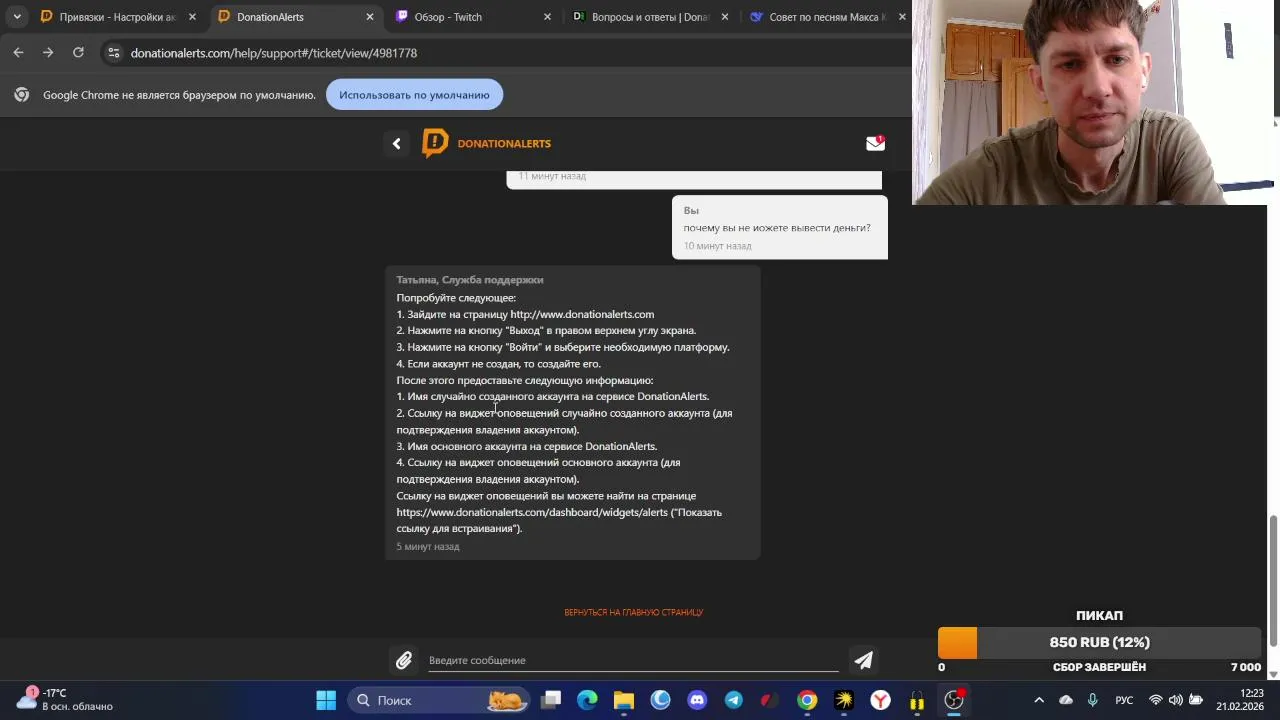
Task: Select the active DonationAlerts tab
Action: pos(295,17)
